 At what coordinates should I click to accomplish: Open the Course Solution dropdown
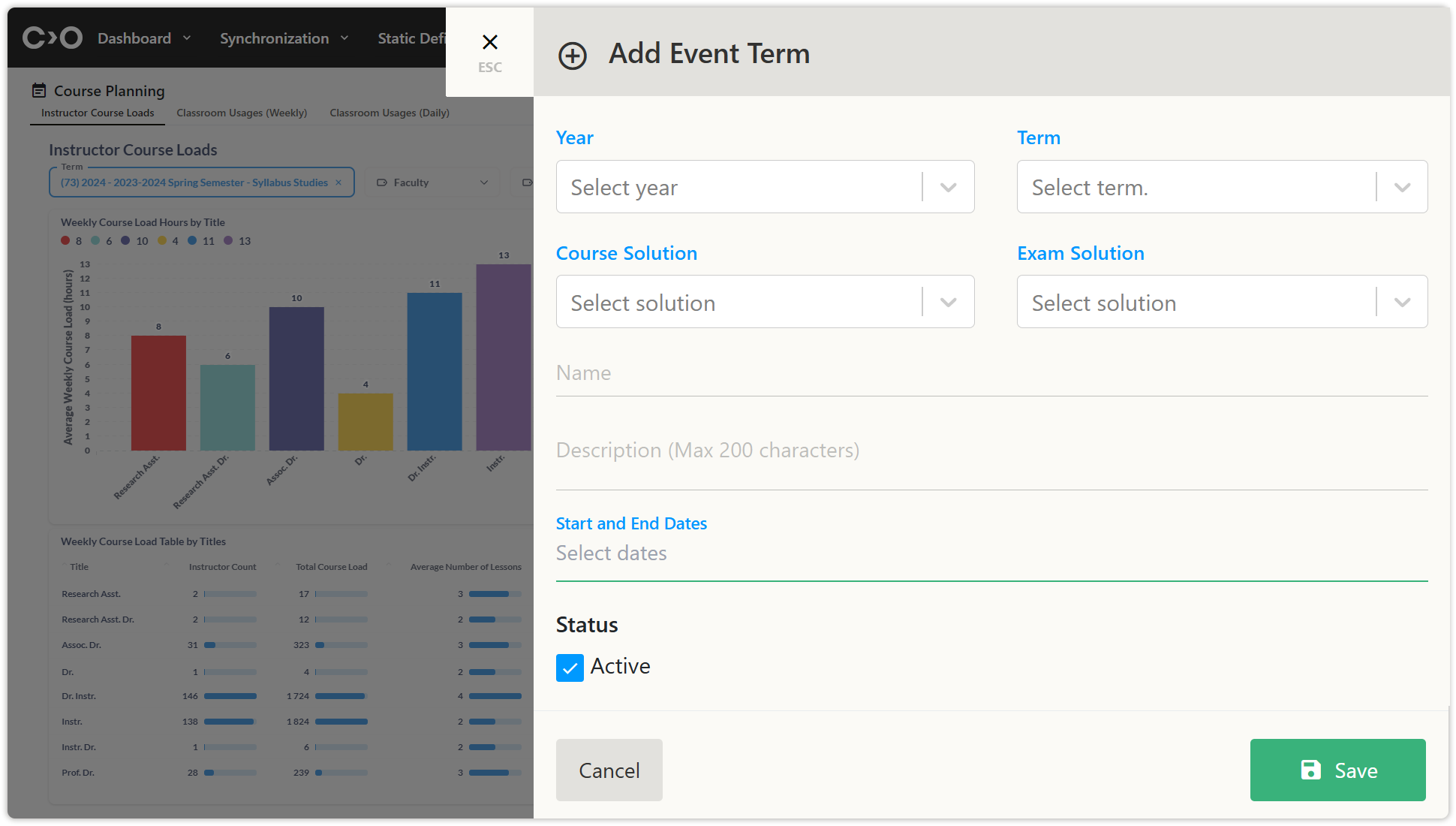coord(764,302)
